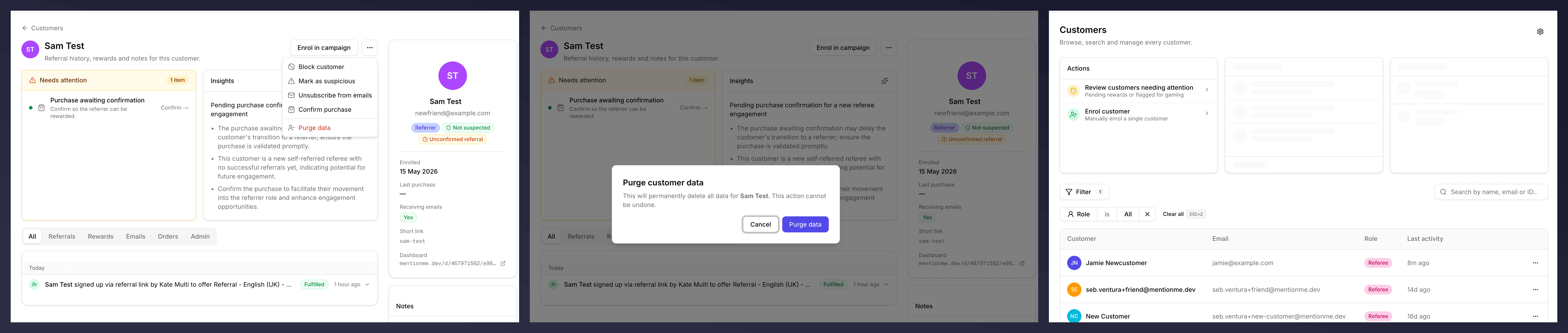Image resolution: width=1568 pixels, height=333 pixels.
Task: Open the Referrals tab behind the Purge dialog
Action: point(581,236)
